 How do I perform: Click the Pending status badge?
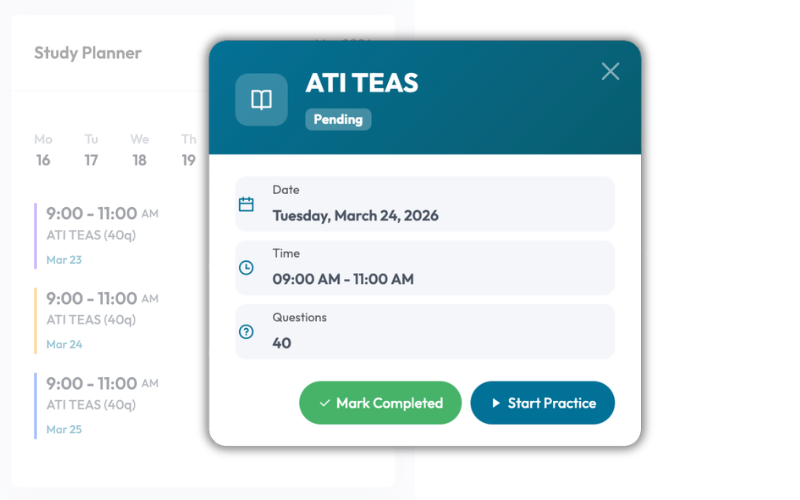[x=338, y=119]
